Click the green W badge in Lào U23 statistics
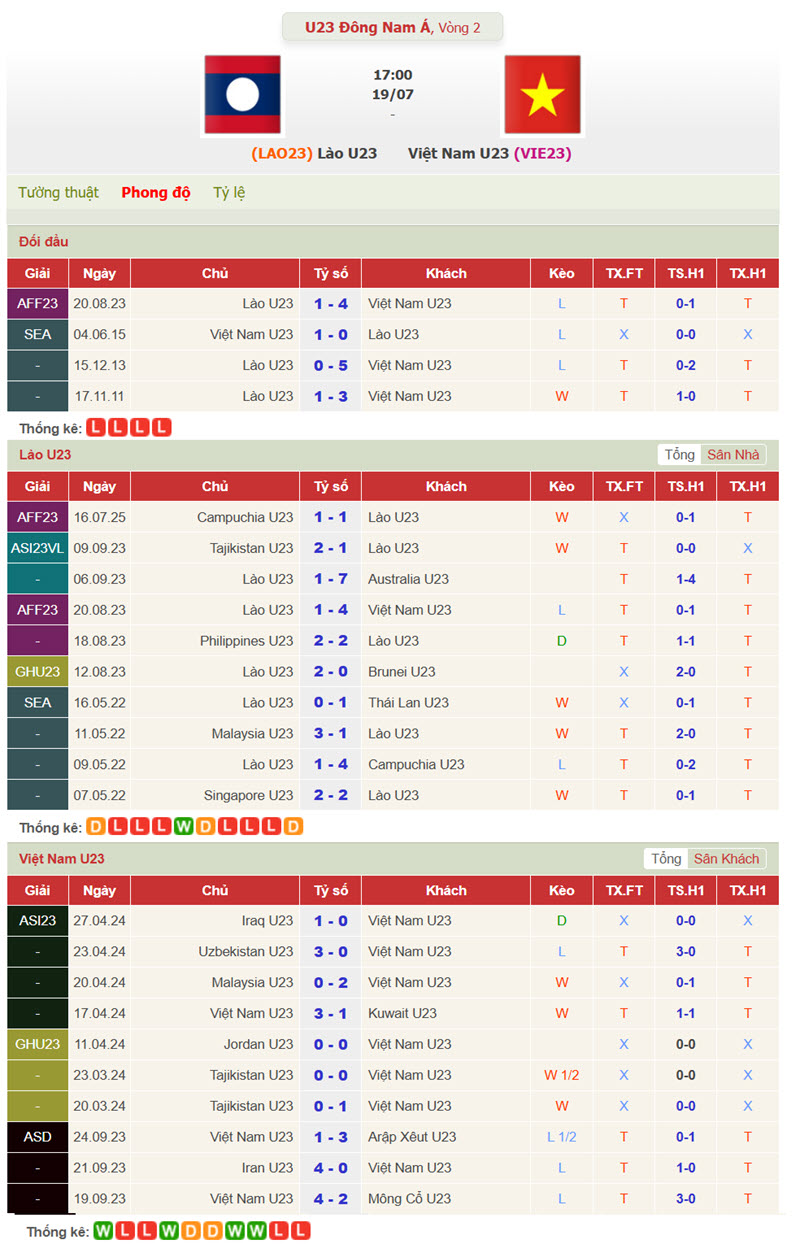Image resolution: width=800 pixels, height=1244 pixels. click(183, 828)
